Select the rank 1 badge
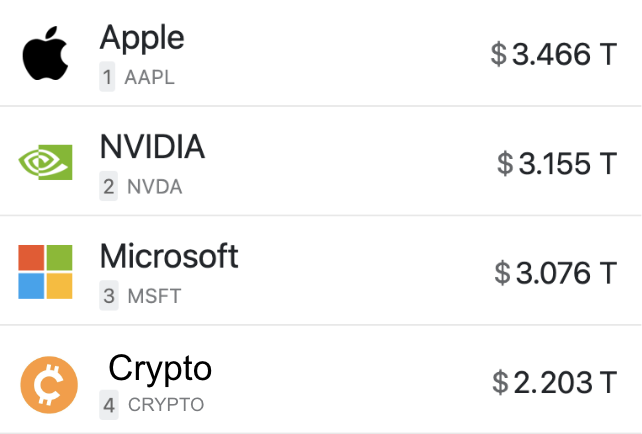642x434 pixels. click(107, 77)
